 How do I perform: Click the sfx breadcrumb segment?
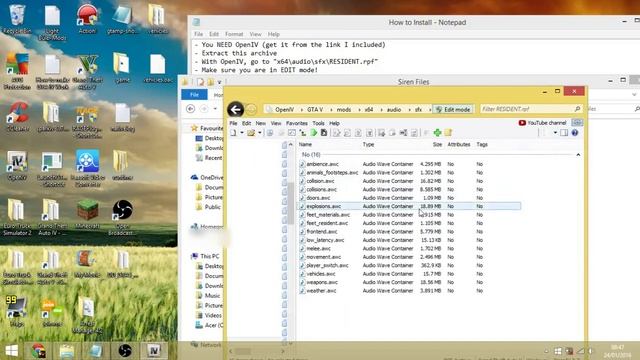tap(418, 109)
